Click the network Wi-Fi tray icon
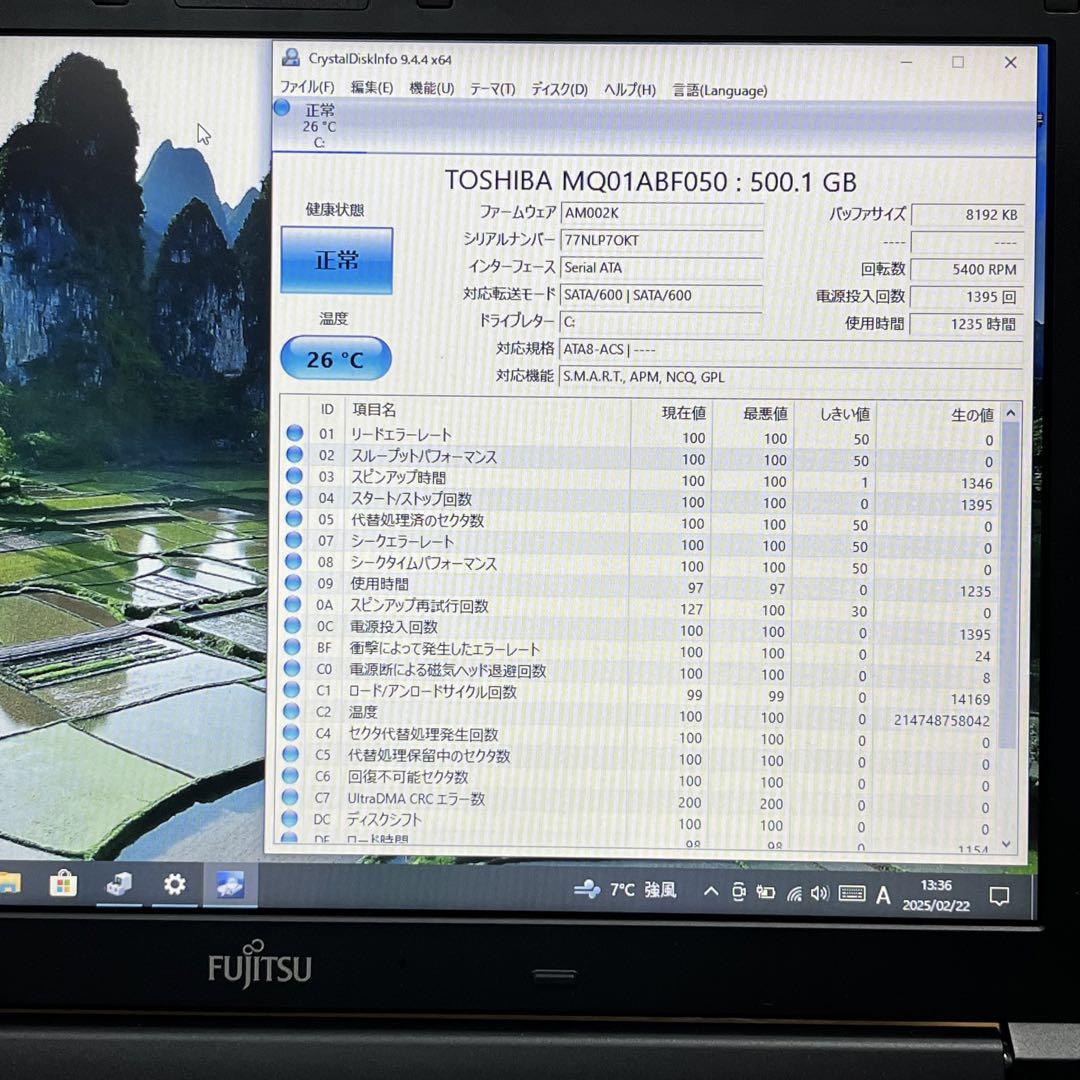The image size is (1080, 1080). tap(794, 894)
